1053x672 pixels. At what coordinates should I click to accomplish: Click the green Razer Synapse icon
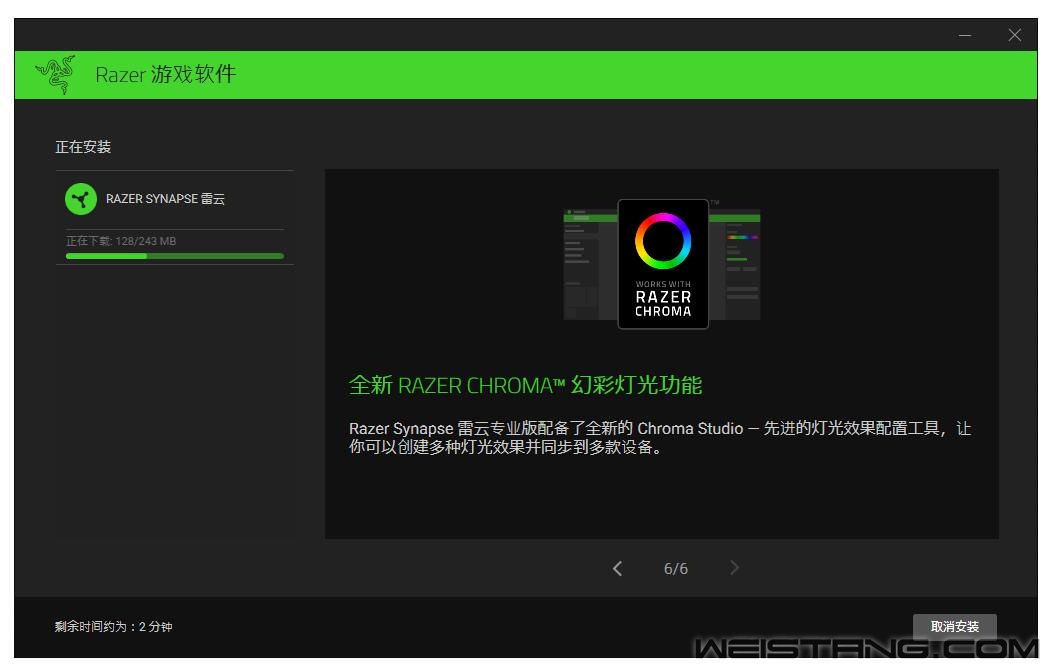tap(80, 199)
